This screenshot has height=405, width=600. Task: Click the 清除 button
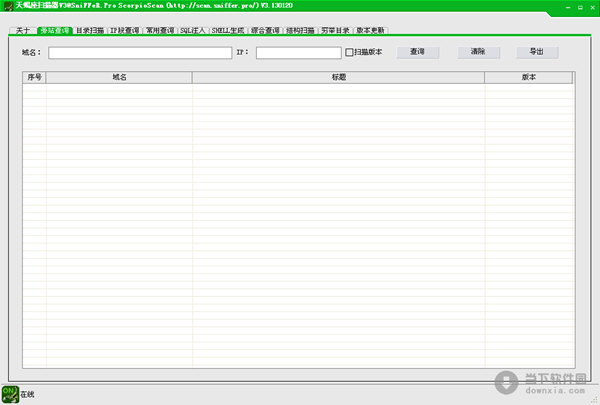coord(477,51)
